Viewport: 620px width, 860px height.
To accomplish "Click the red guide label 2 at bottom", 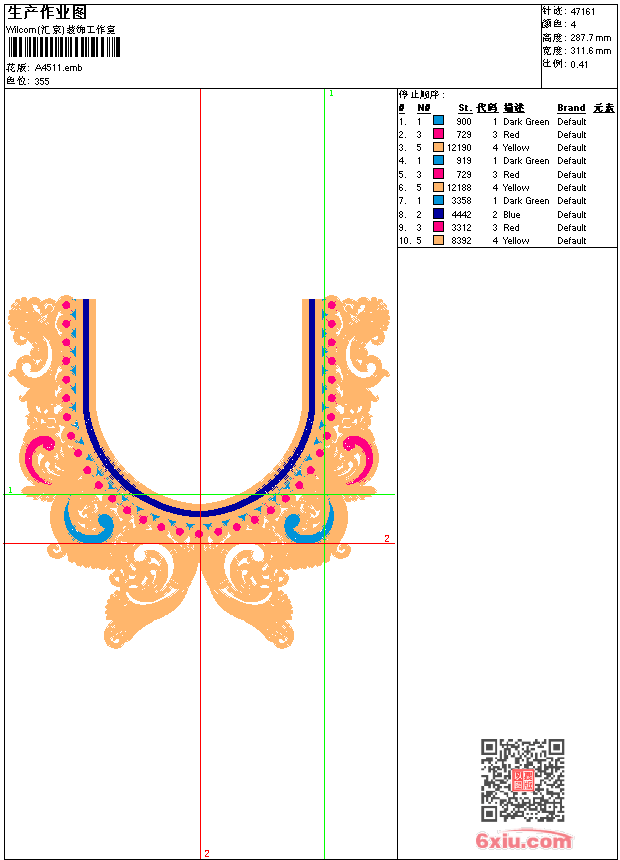I will [x=207, y=853].
